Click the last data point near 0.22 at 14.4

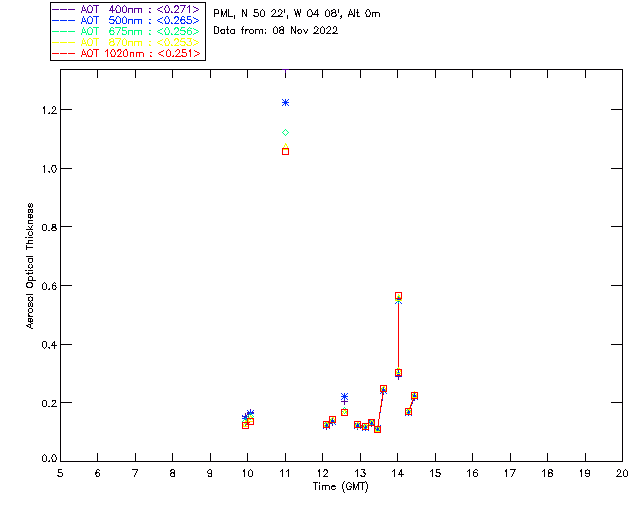click(414, 396)
